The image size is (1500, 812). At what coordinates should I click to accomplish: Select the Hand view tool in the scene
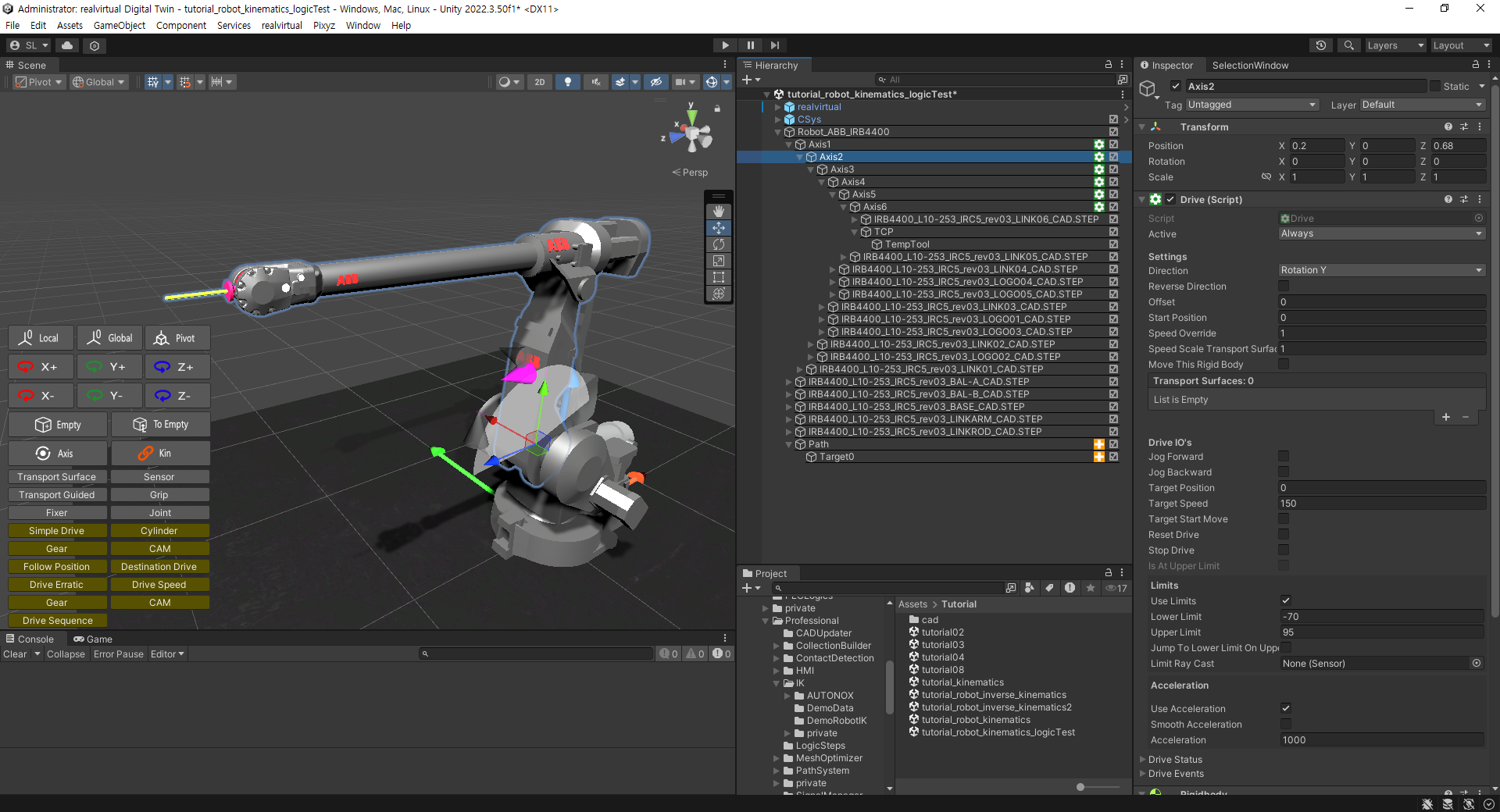tap(719, 212)
